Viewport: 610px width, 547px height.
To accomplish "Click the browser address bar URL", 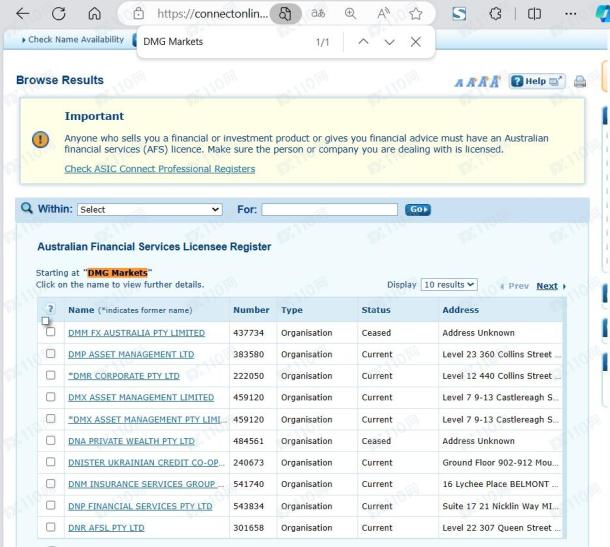I will (x=212, y=14).
